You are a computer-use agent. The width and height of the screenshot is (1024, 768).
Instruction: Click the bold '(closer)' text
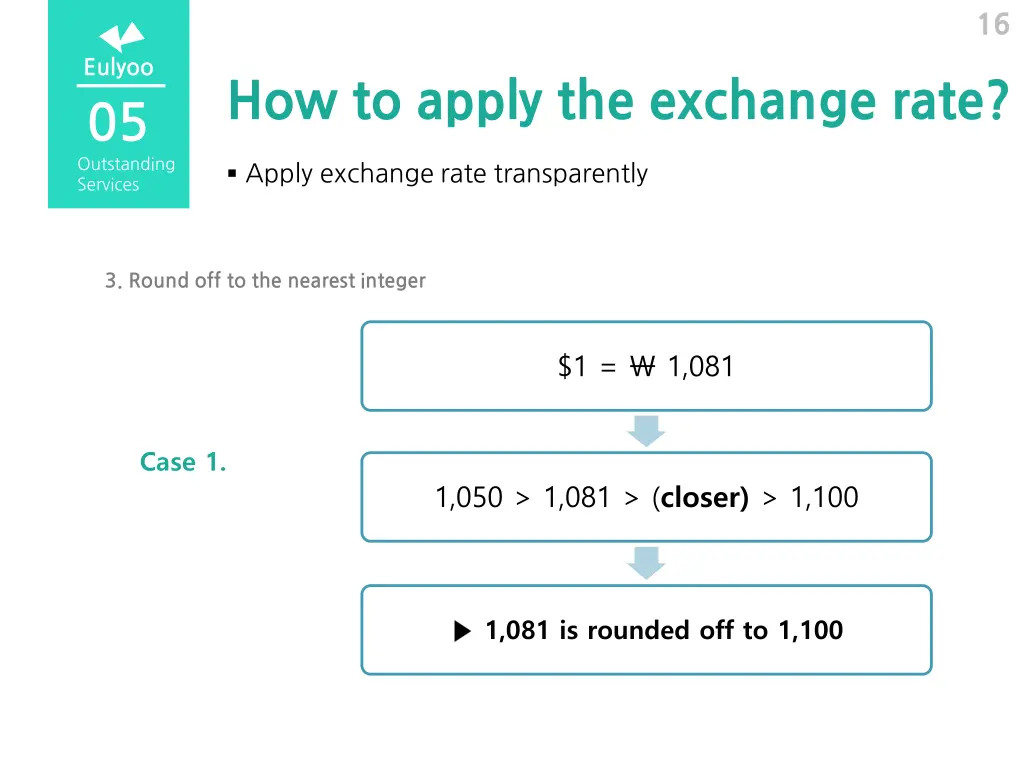coord(700,498)
